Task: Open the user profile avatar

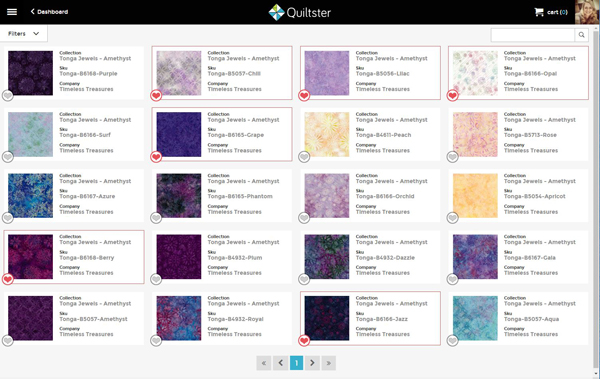Action: click(587, 12)
